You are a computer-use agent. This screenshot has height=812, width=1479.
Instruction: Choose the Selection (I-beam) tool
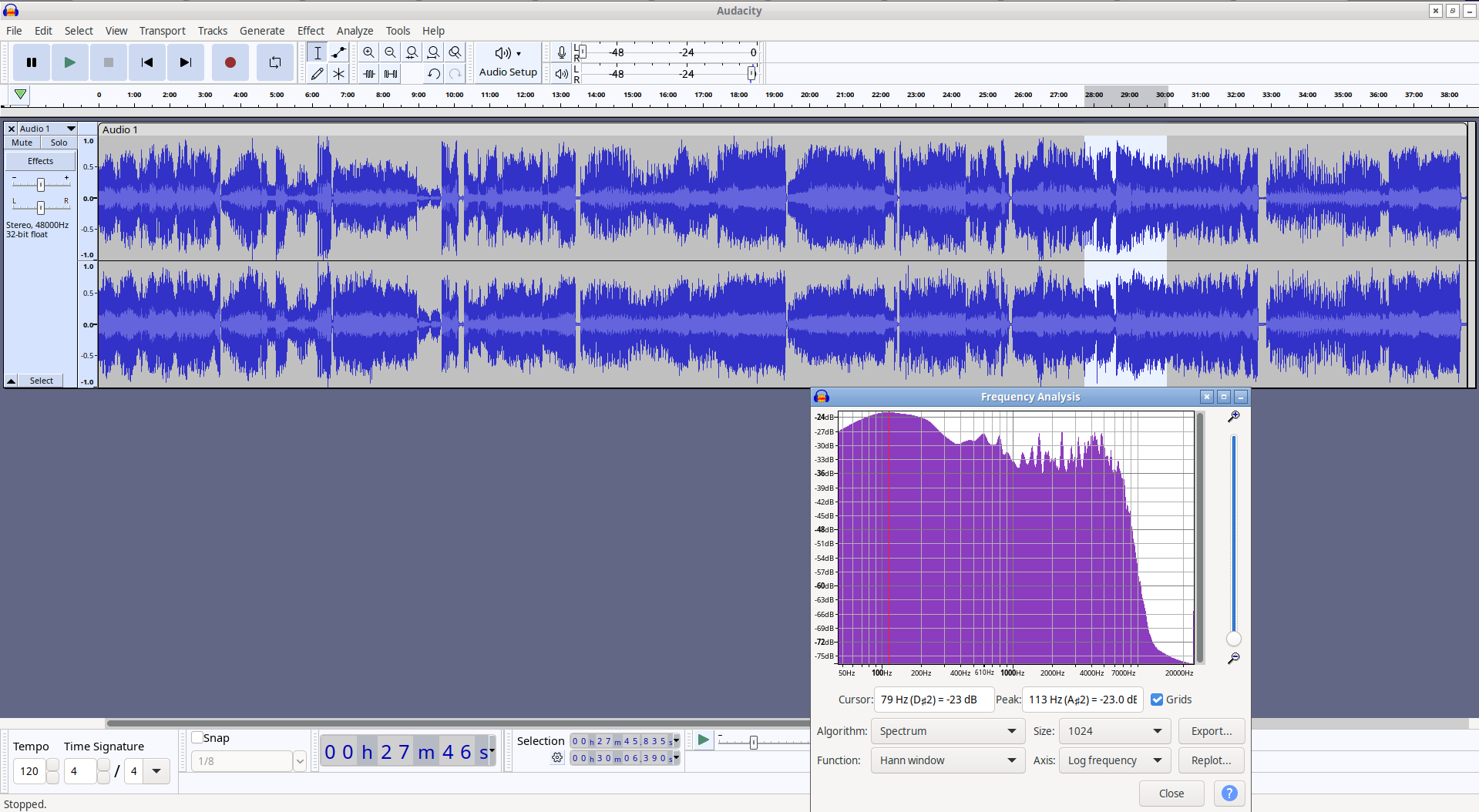click(x=317, y=52)
